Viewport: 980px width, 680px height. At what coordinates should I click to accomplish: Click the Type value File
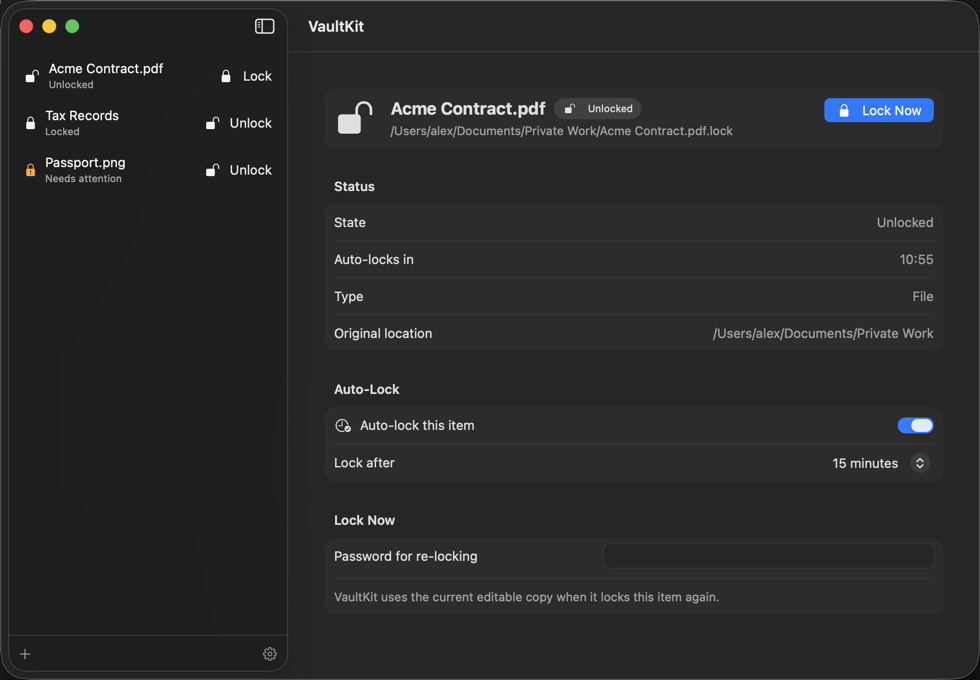(922, 296)
